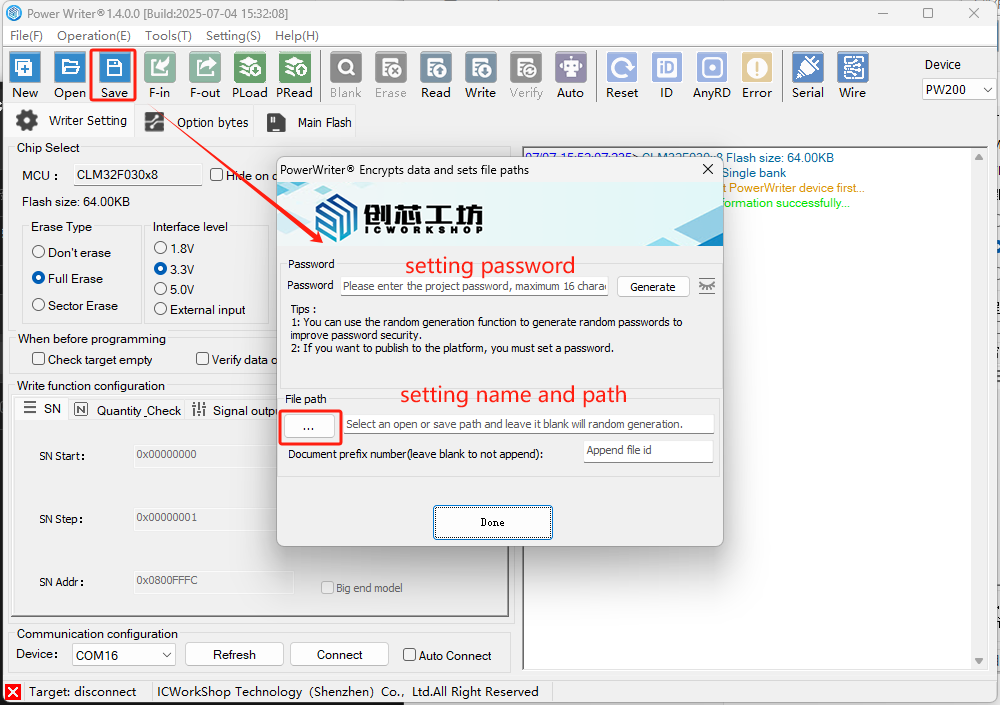Screen dimensions: 1000x705
Task: Open the Help(H) menu
Action: pos(297,36)
